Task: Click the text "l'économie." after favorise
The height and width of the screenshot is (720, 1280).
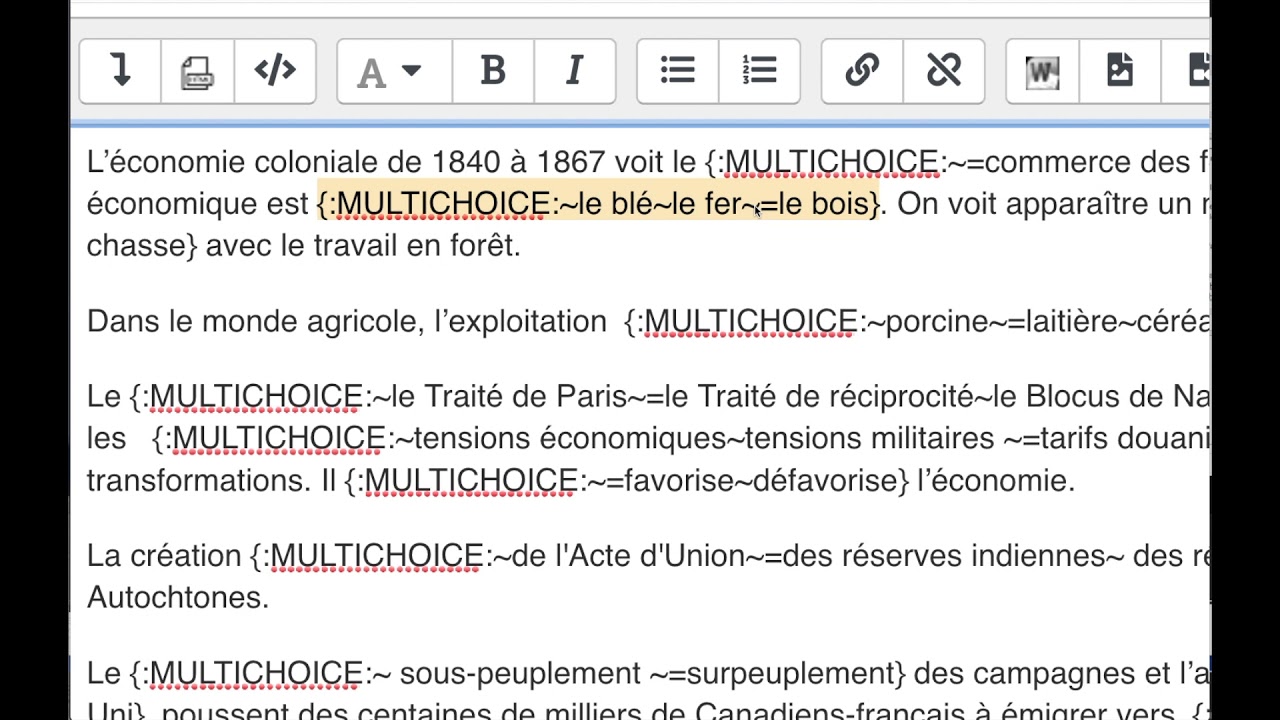Action: [x=996, y=481]
